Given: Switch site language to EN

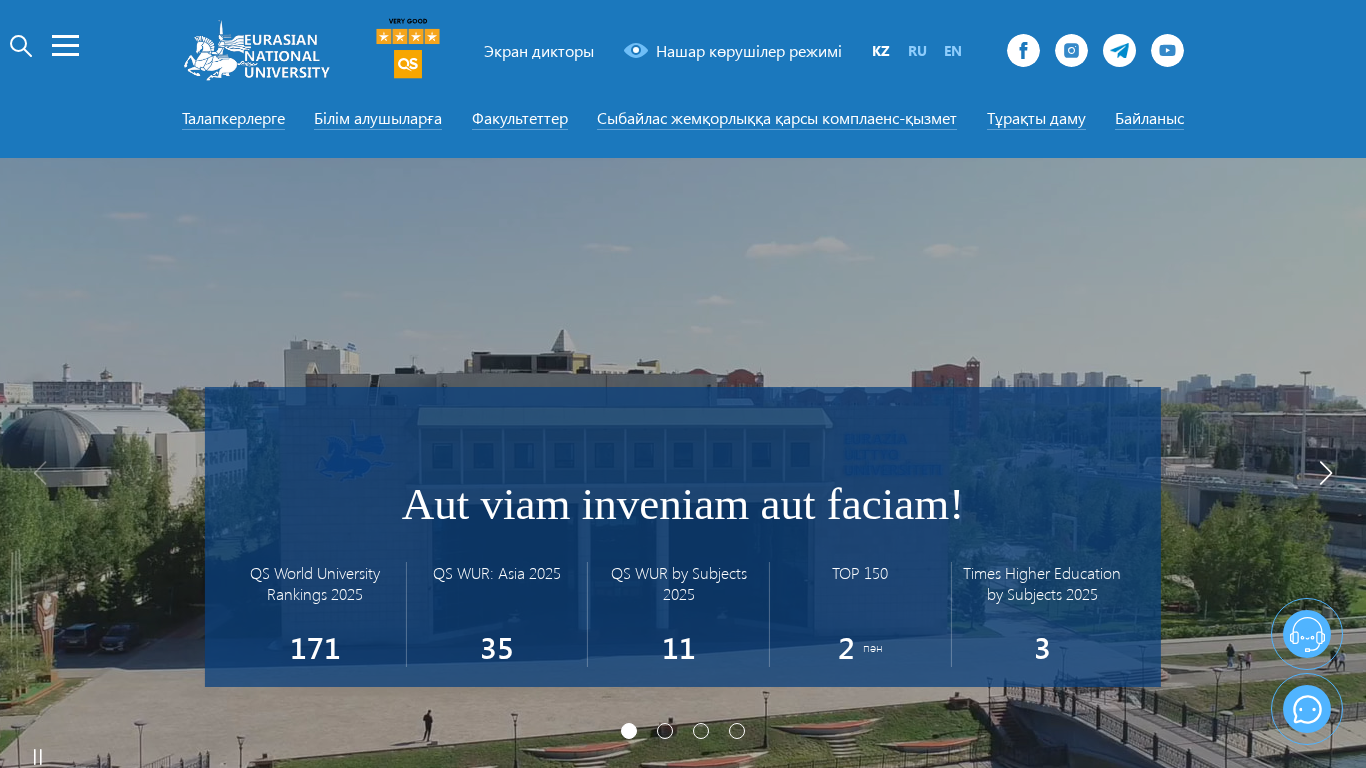Looking at the screenshot, I should (953, 51).
